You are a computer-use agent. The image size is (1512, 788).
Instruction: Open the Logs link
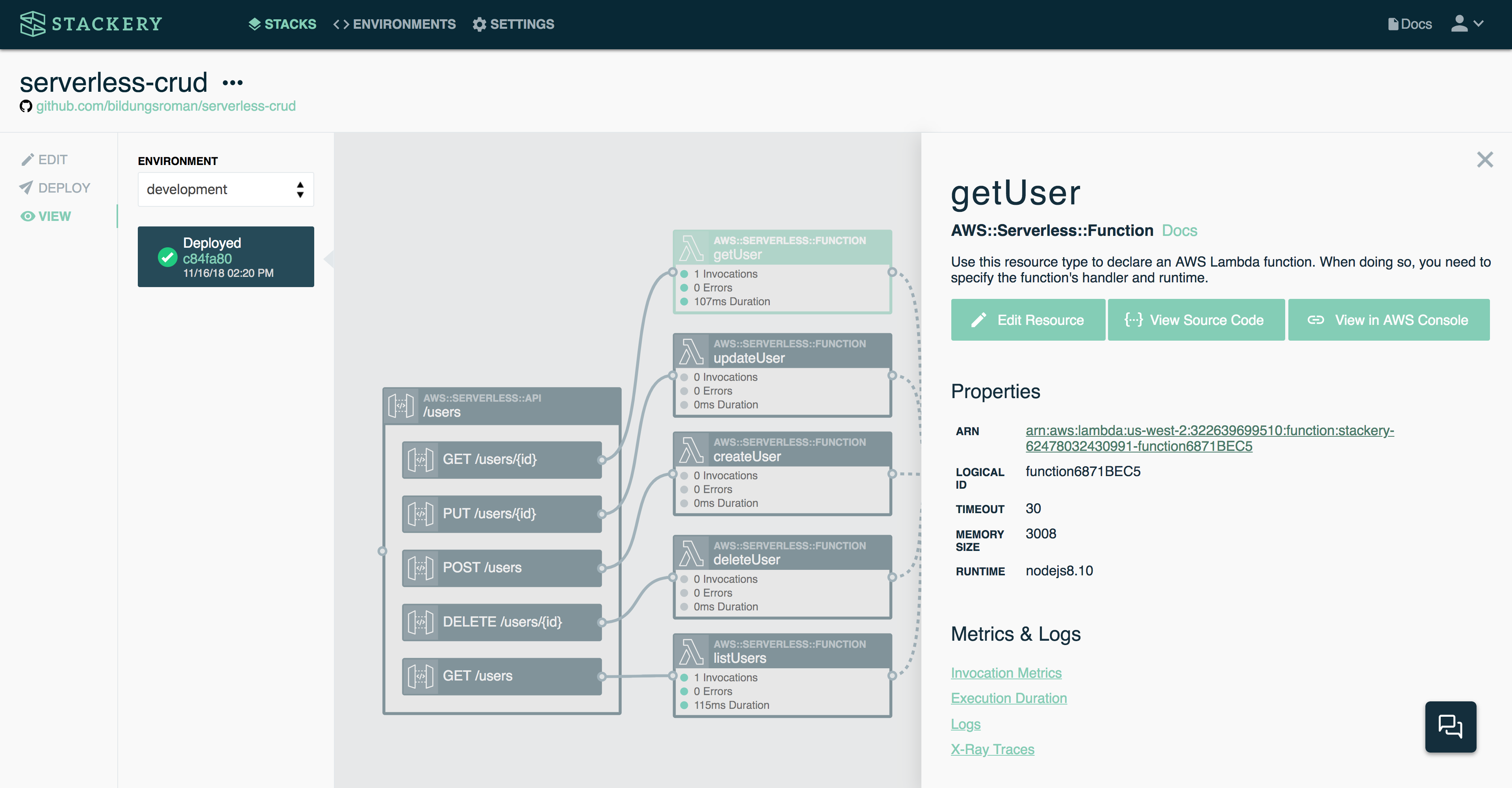point(965,724)
